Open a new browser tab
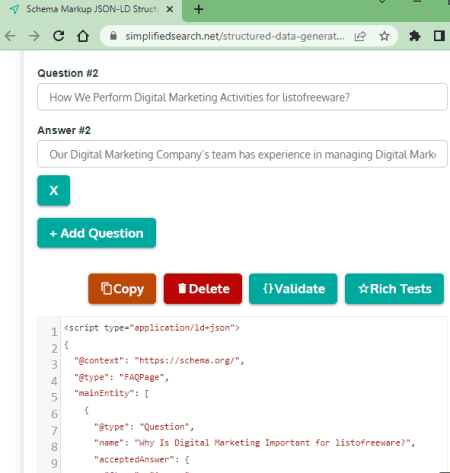The width and height of the screenshot is (450, 473). click(x=199, y=9)
